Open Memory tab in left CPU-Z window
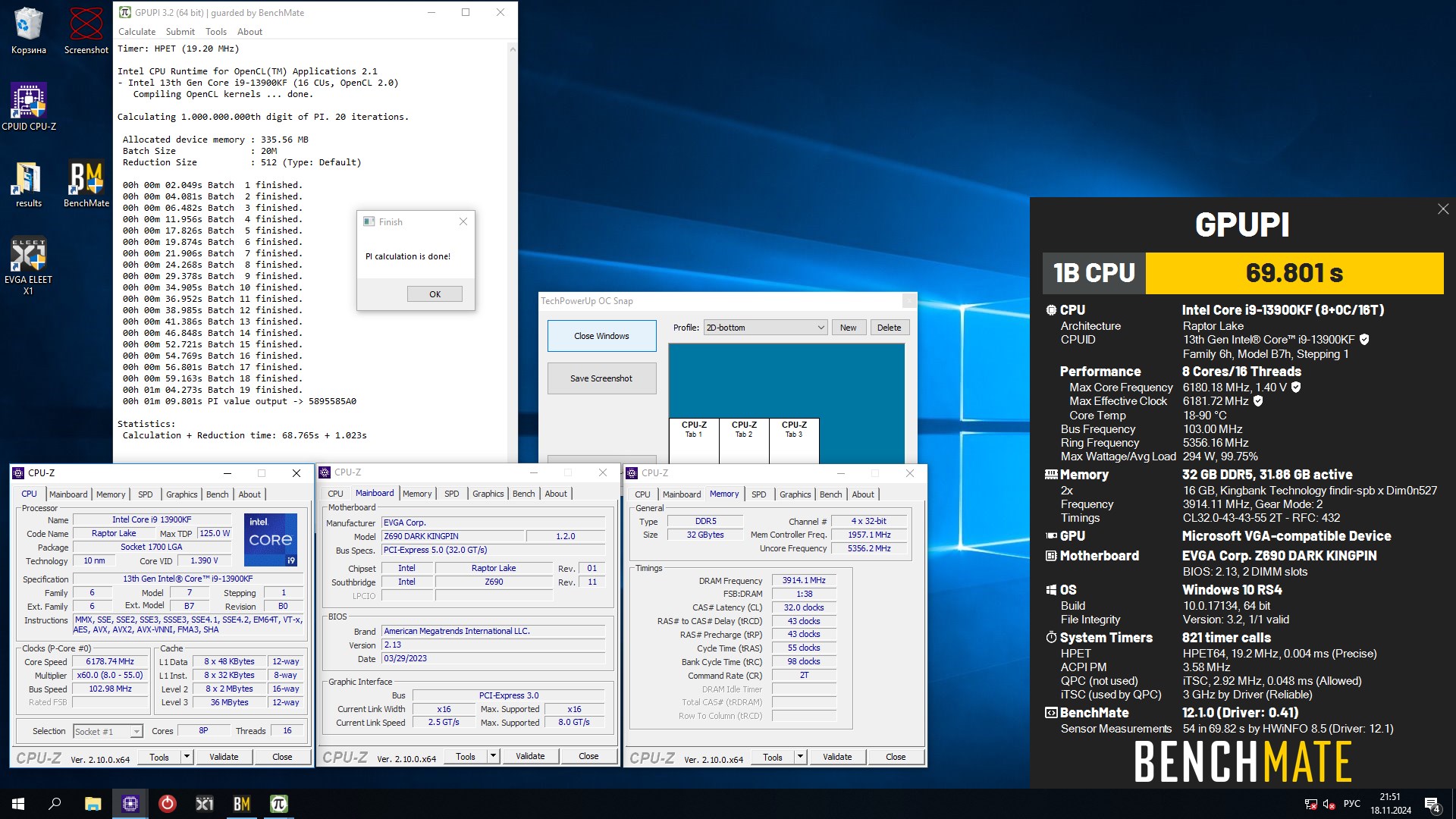Screen dimensions: 1456x819 (x=111, y=494)
